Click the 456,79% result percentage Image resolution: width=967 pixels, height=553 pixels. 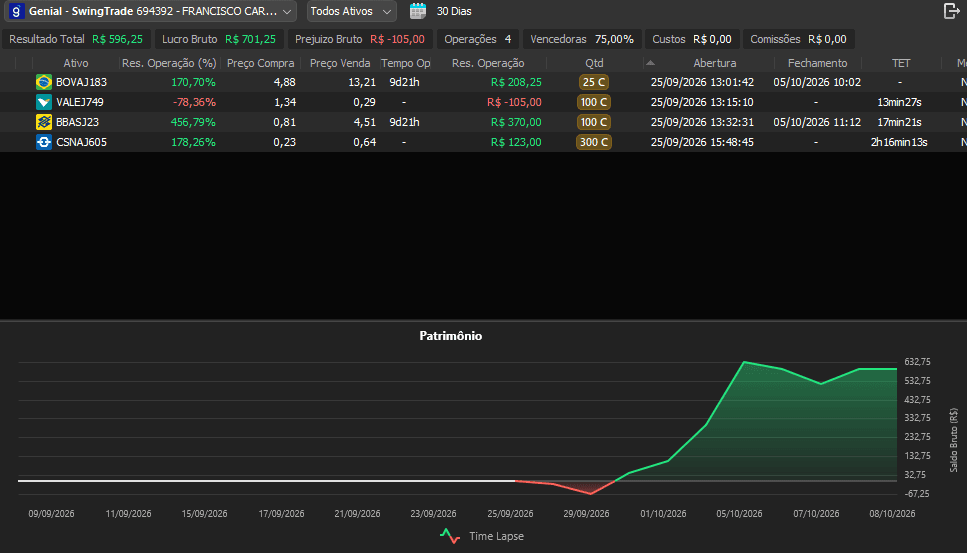[x=193, y=122]
